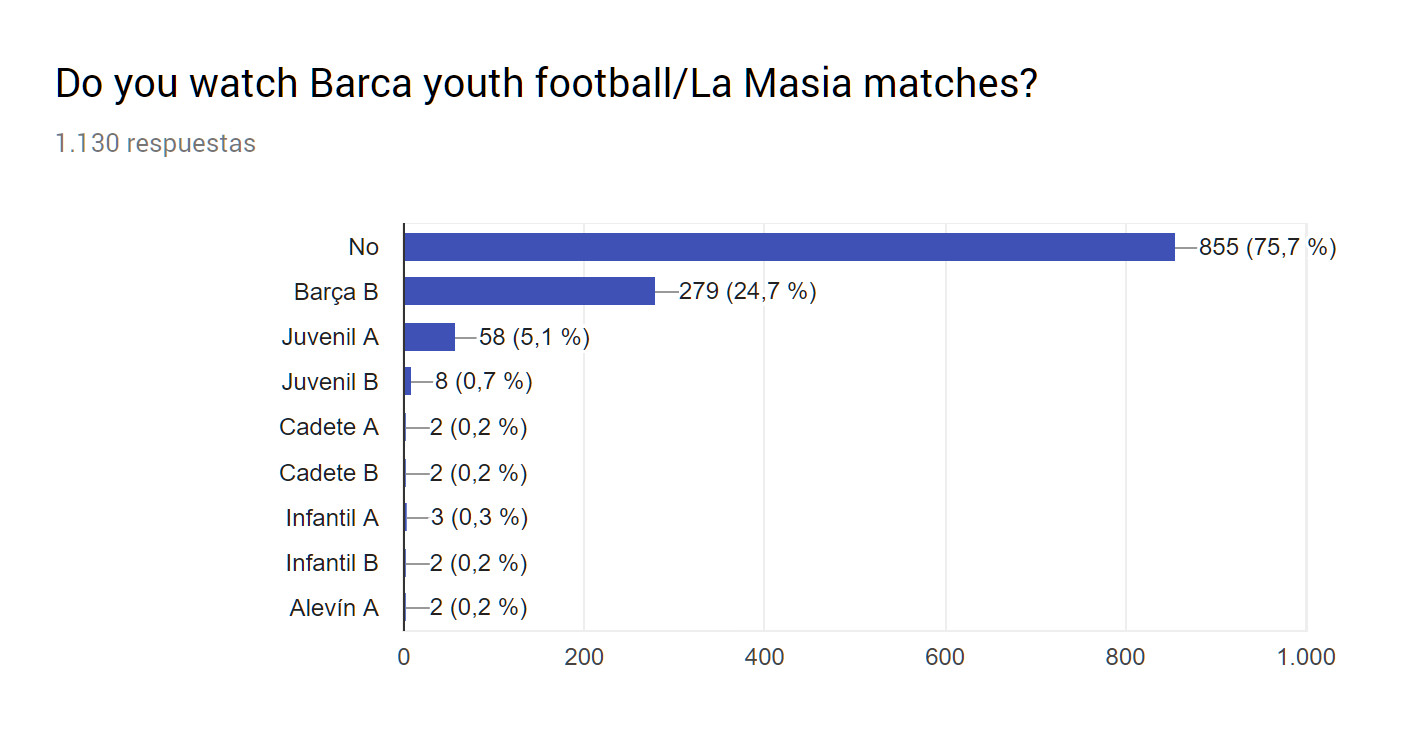Select the Cadete A axis label

pos(329,427)
